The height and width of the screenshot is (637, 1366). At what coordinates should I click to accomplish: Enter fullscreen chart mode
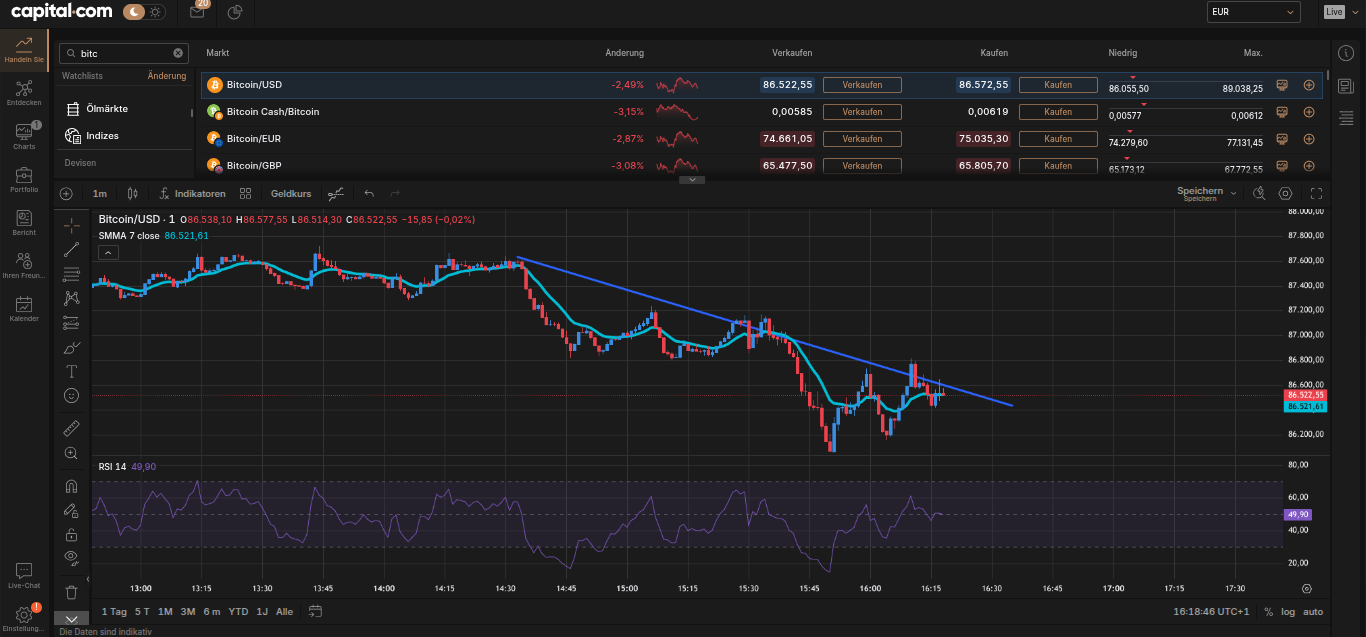click(x=1315, y=193)
